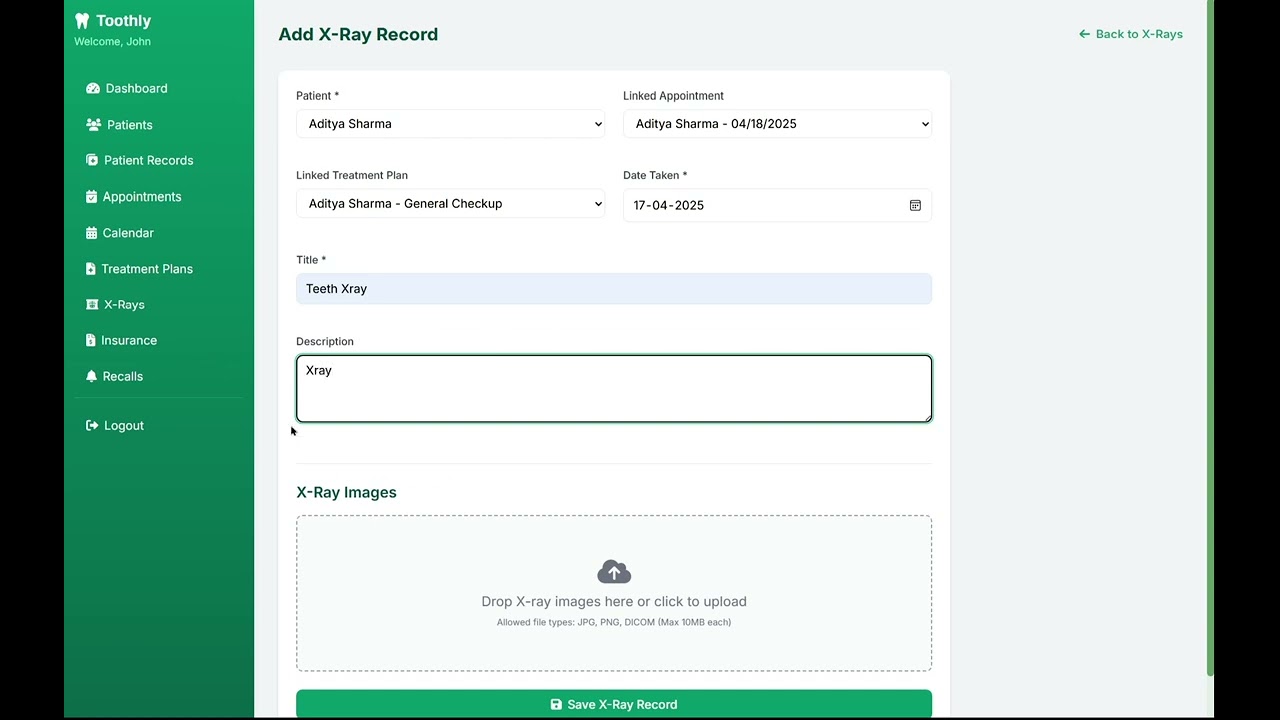Screen dimensions: 1280x720
Task: Click the Toothly brand name
Action: [124, 21]
